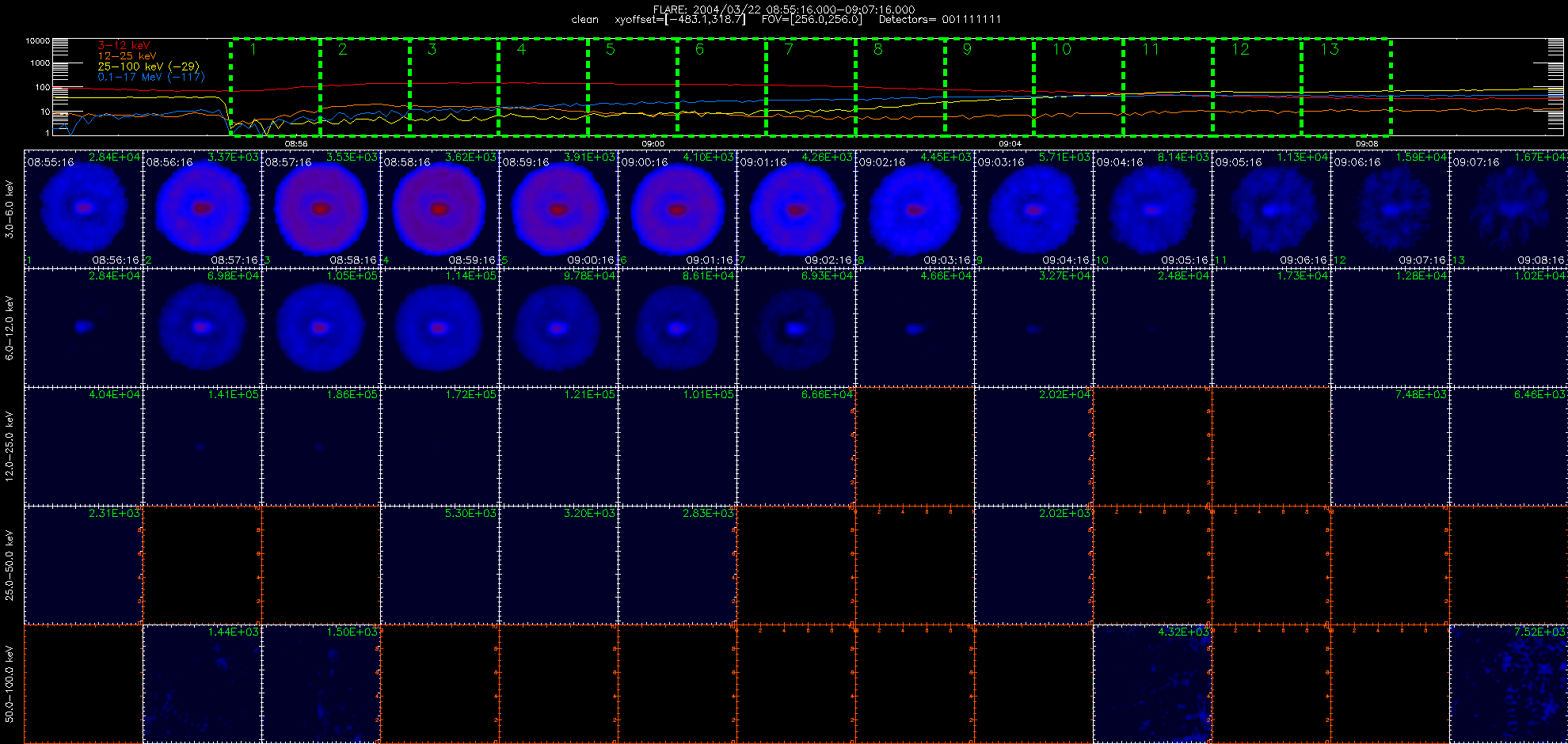Image resolution: width=1568 pixels, height=744 pixels.
Task: Select the 'Detectors= 001111111' header text
Action: tap(940, 20)
